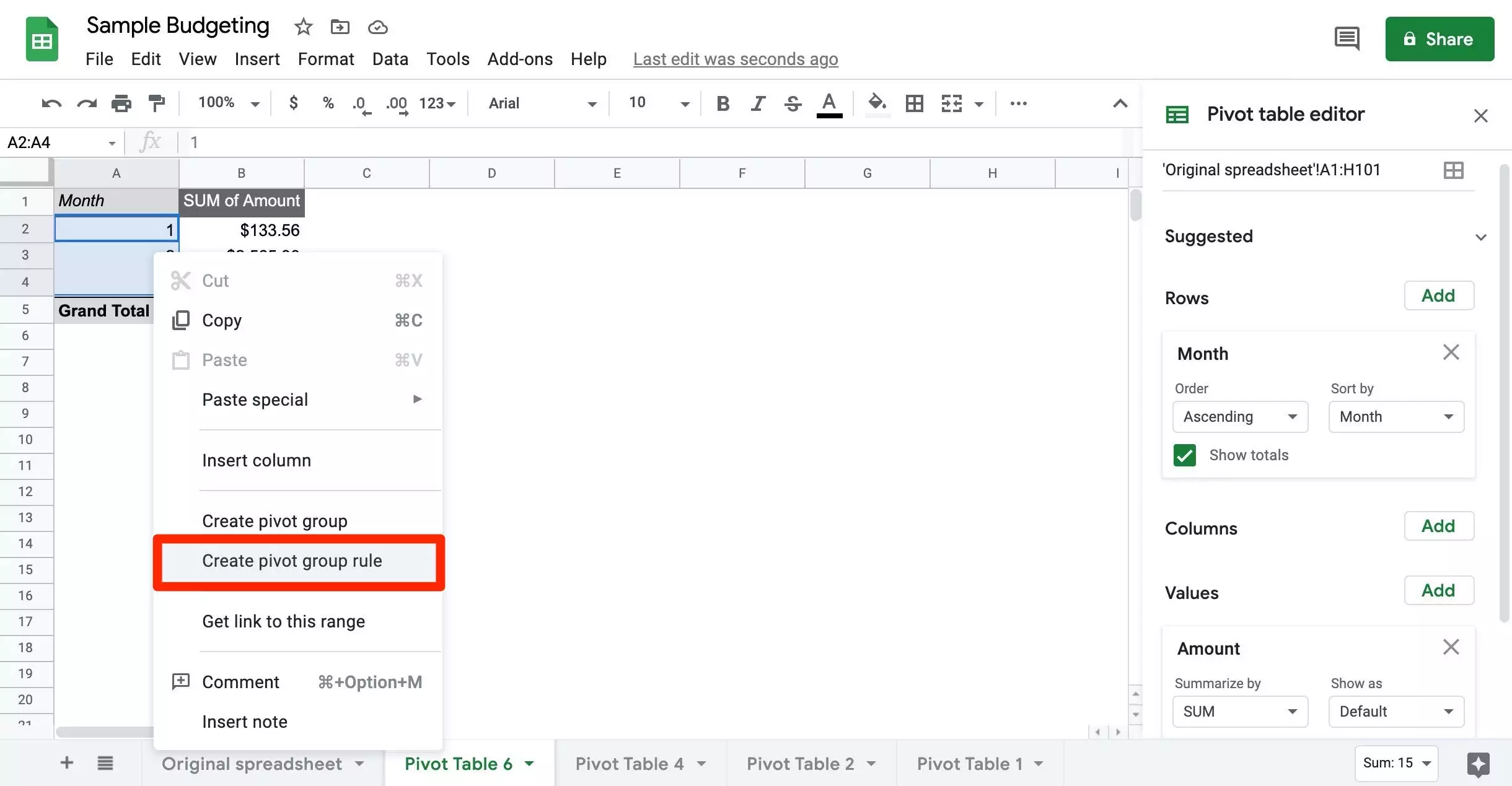Toggle bold formatting button
Image resolution: width=1512 pixels, height=786 pixels.
click(723, 103)
